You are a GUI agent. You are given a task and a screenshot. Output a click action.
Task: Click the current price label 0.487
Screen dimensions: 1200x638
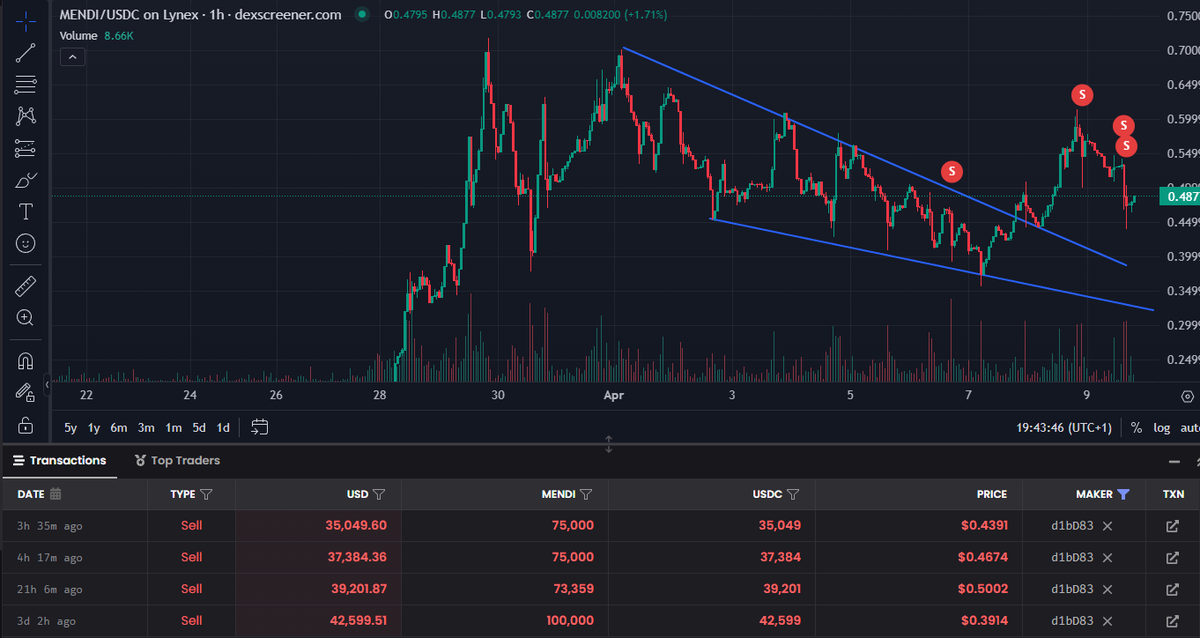coord(1180,197)
